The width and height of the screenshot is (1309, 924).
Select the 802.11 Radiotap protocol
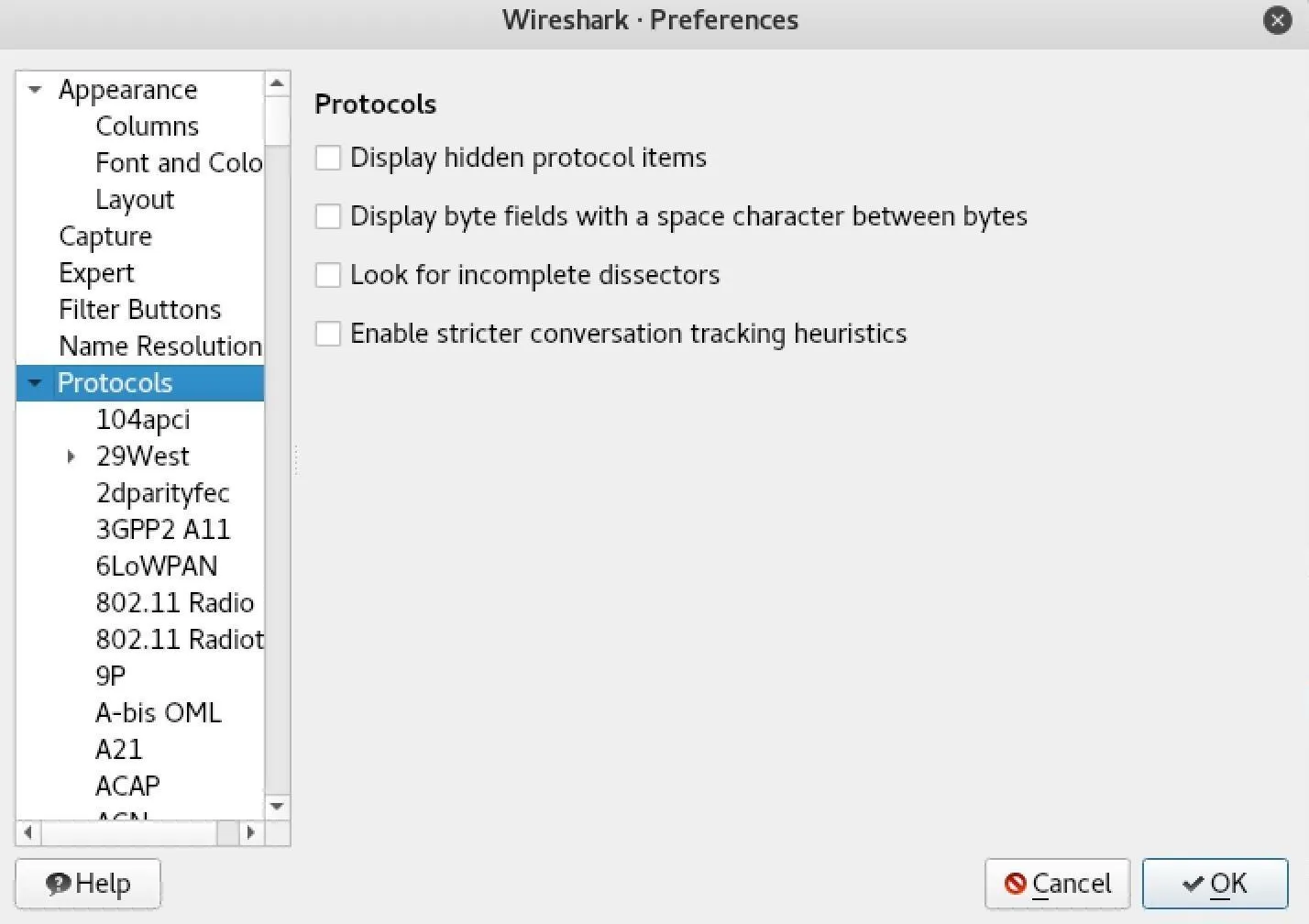tap(180, 640)
